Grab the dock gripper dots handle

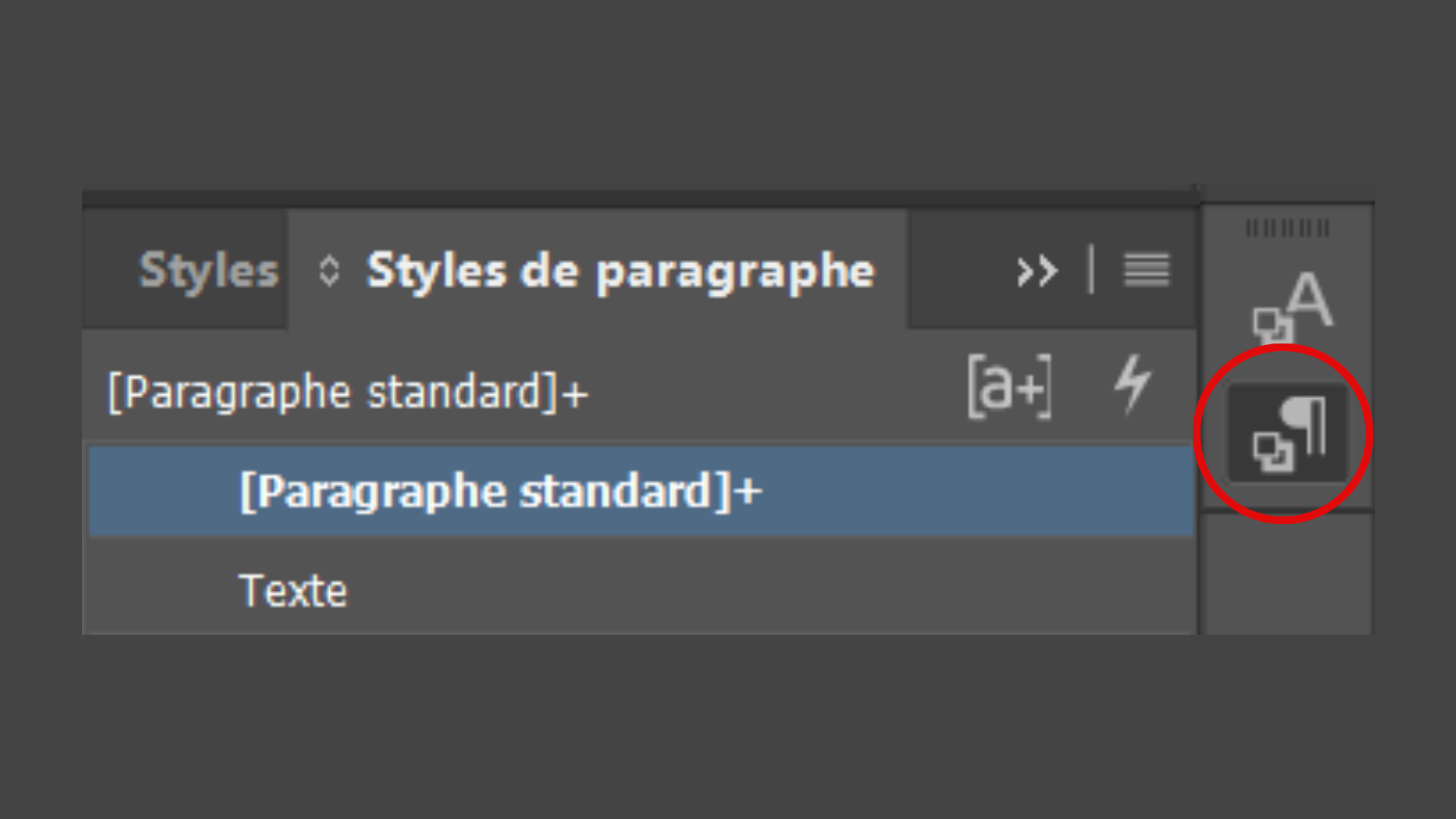pyautogui.click(x=1288, y=228)
